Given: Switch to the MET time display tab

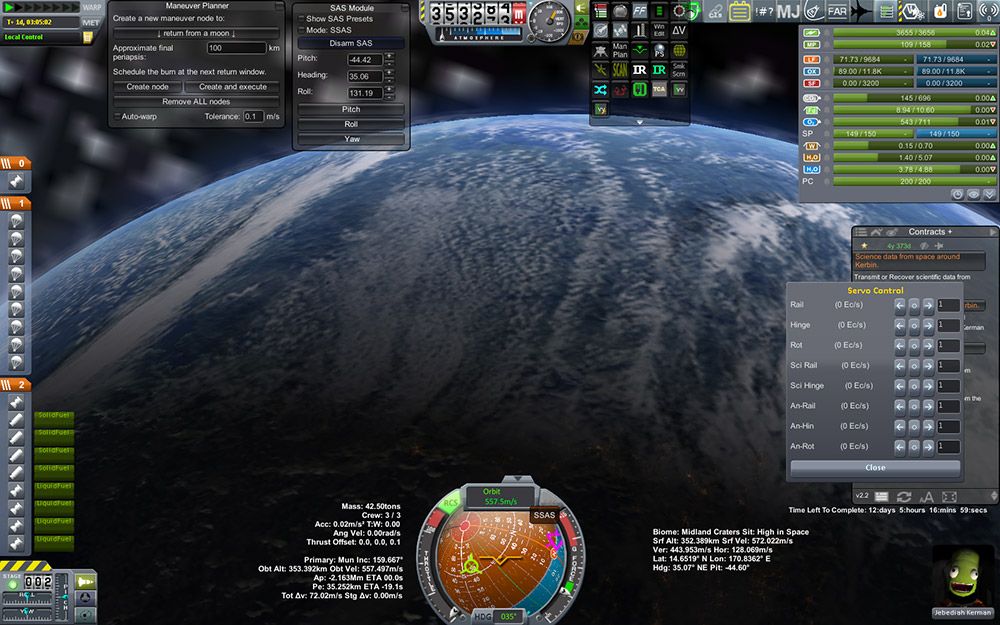Looking at the screenshot, I should [91, 22].
